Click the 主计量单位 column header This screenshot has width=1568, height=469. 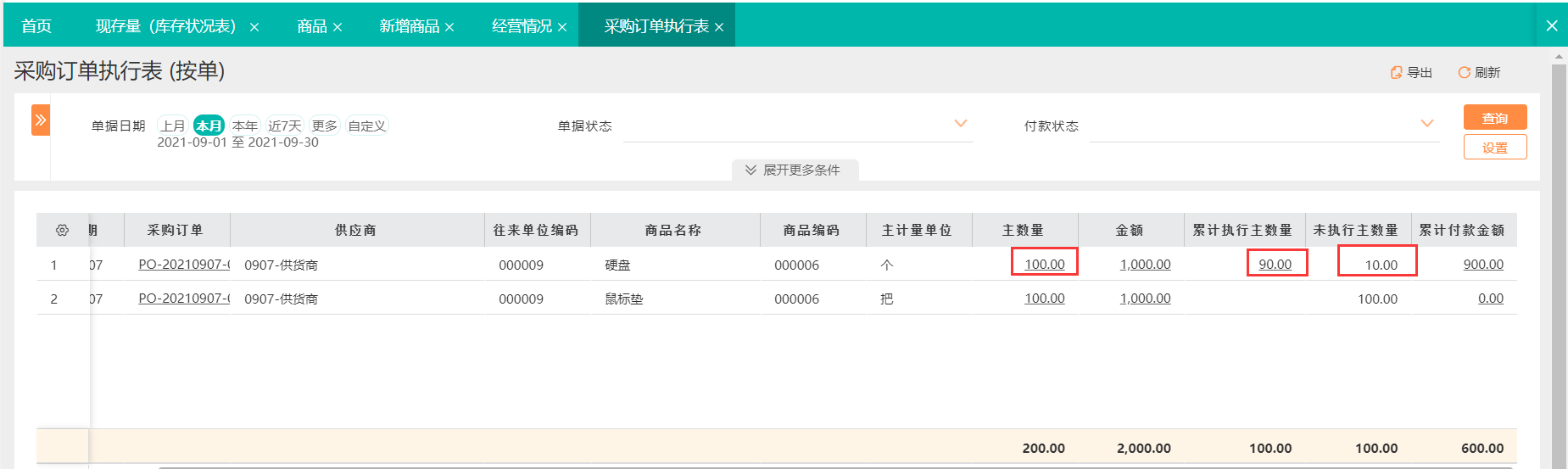[918, 230]
